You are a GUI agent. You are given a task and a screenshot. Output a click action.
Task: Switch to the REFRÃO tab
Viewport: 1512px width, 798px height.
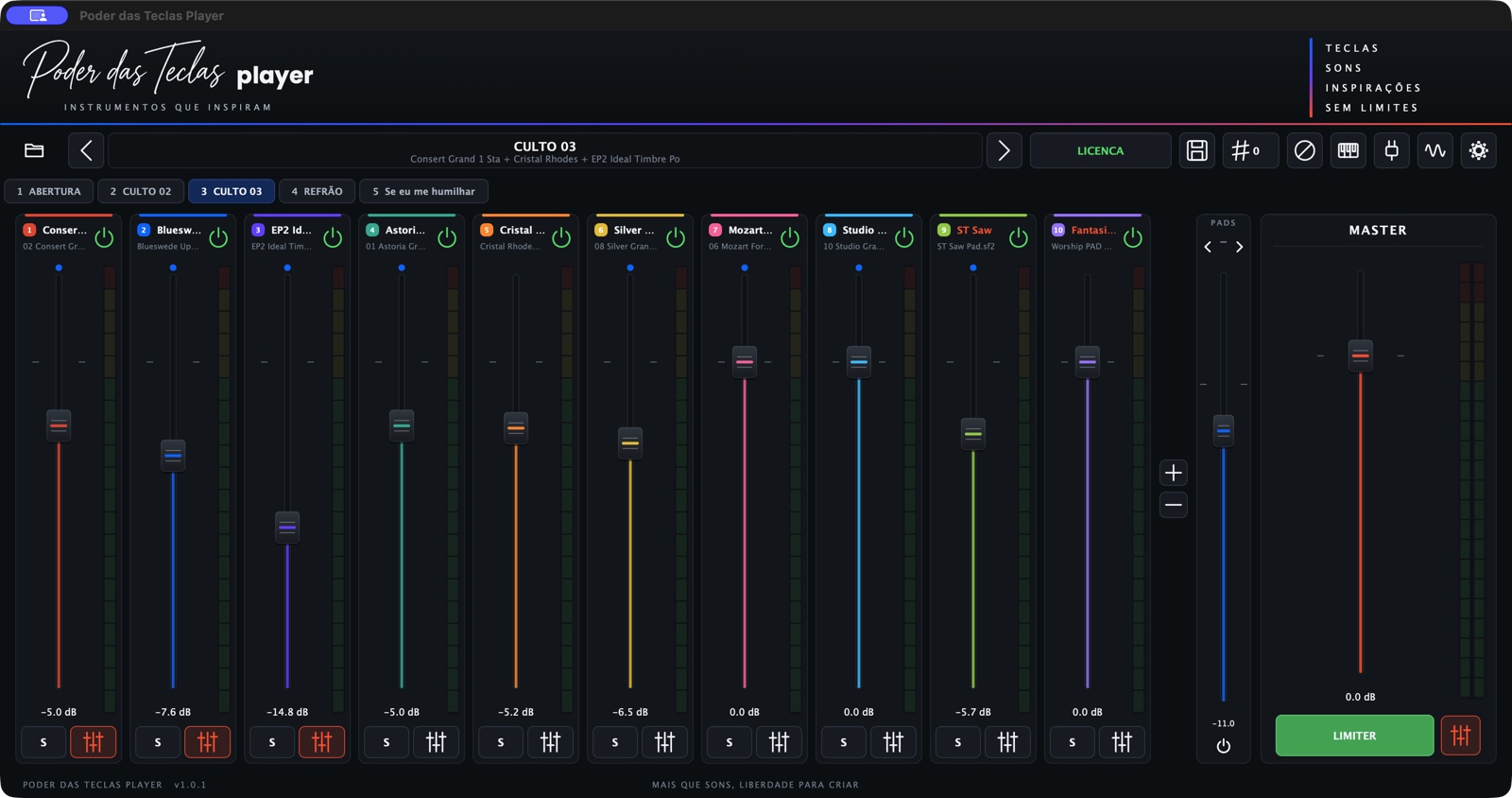click(317, 191)
